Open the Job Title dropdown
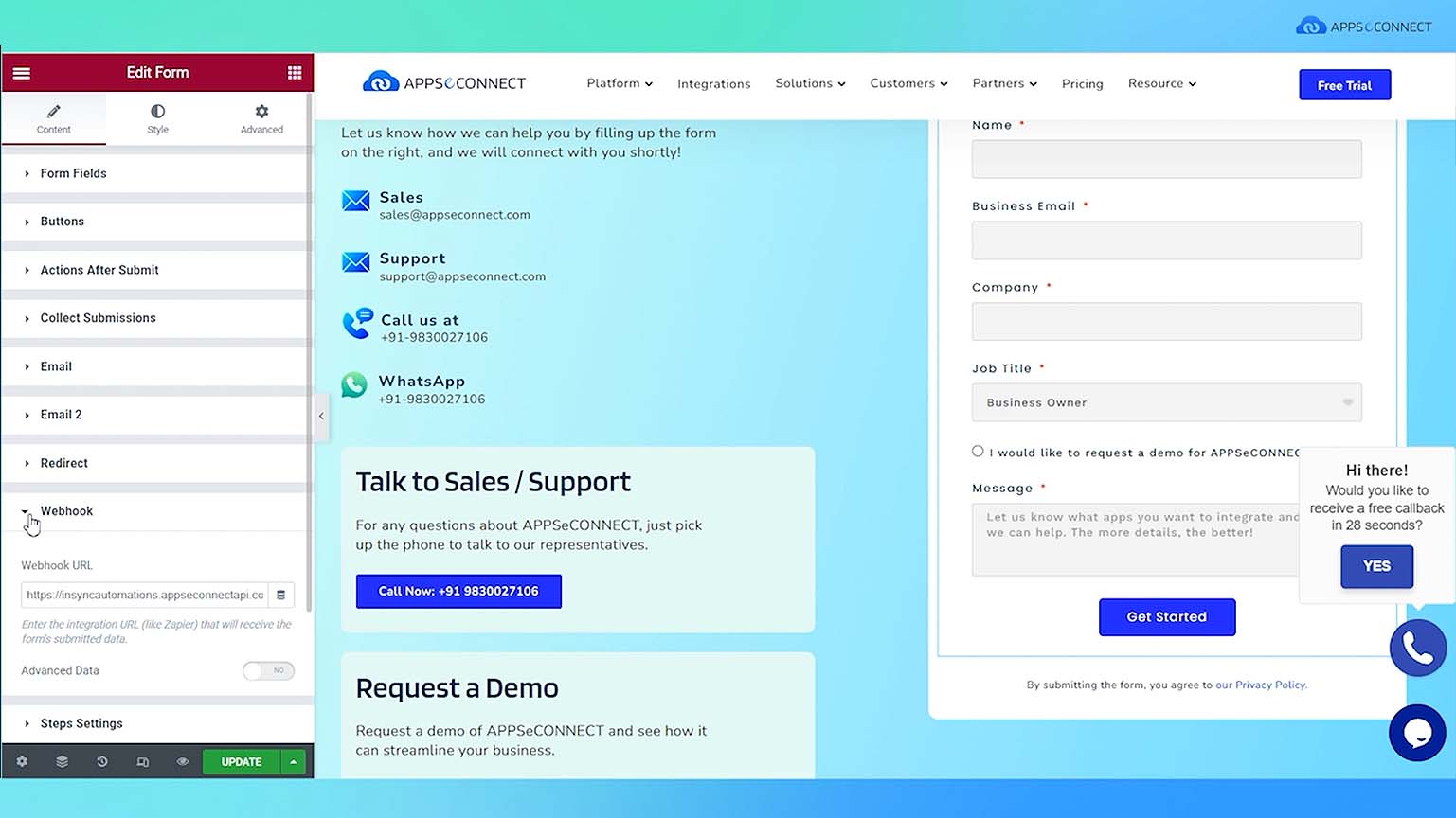This screenshot has height=818, width=1456. (x=1166, y=402)
